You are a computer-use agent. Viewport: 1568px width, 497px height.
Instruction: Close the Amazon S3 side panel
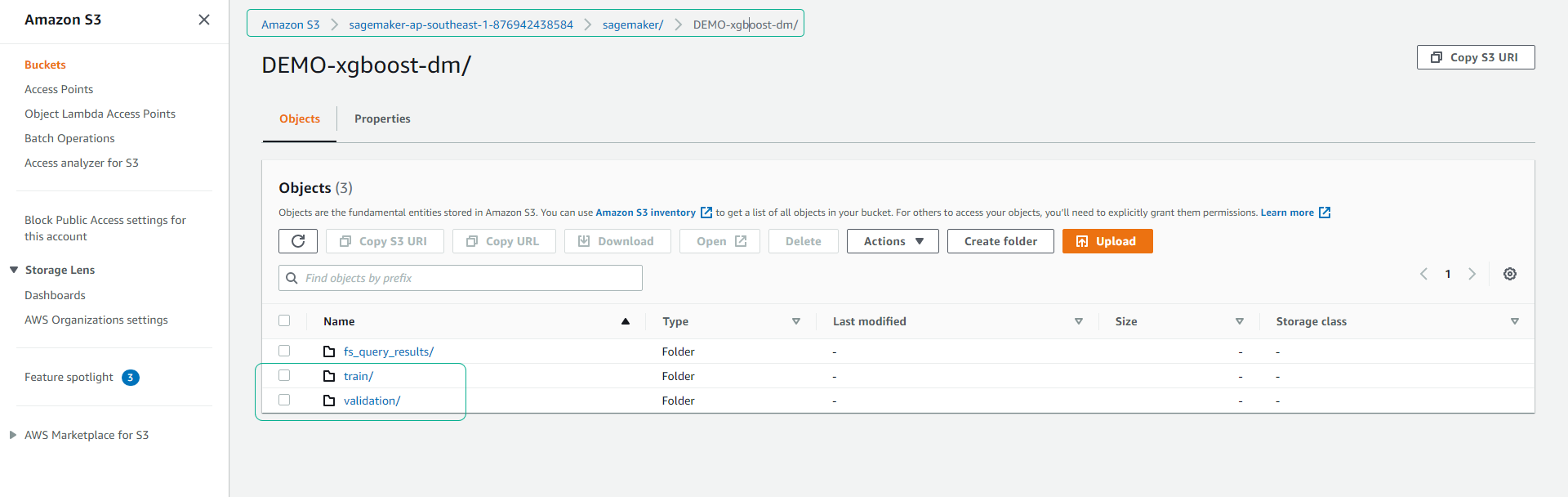click(204, 20)
